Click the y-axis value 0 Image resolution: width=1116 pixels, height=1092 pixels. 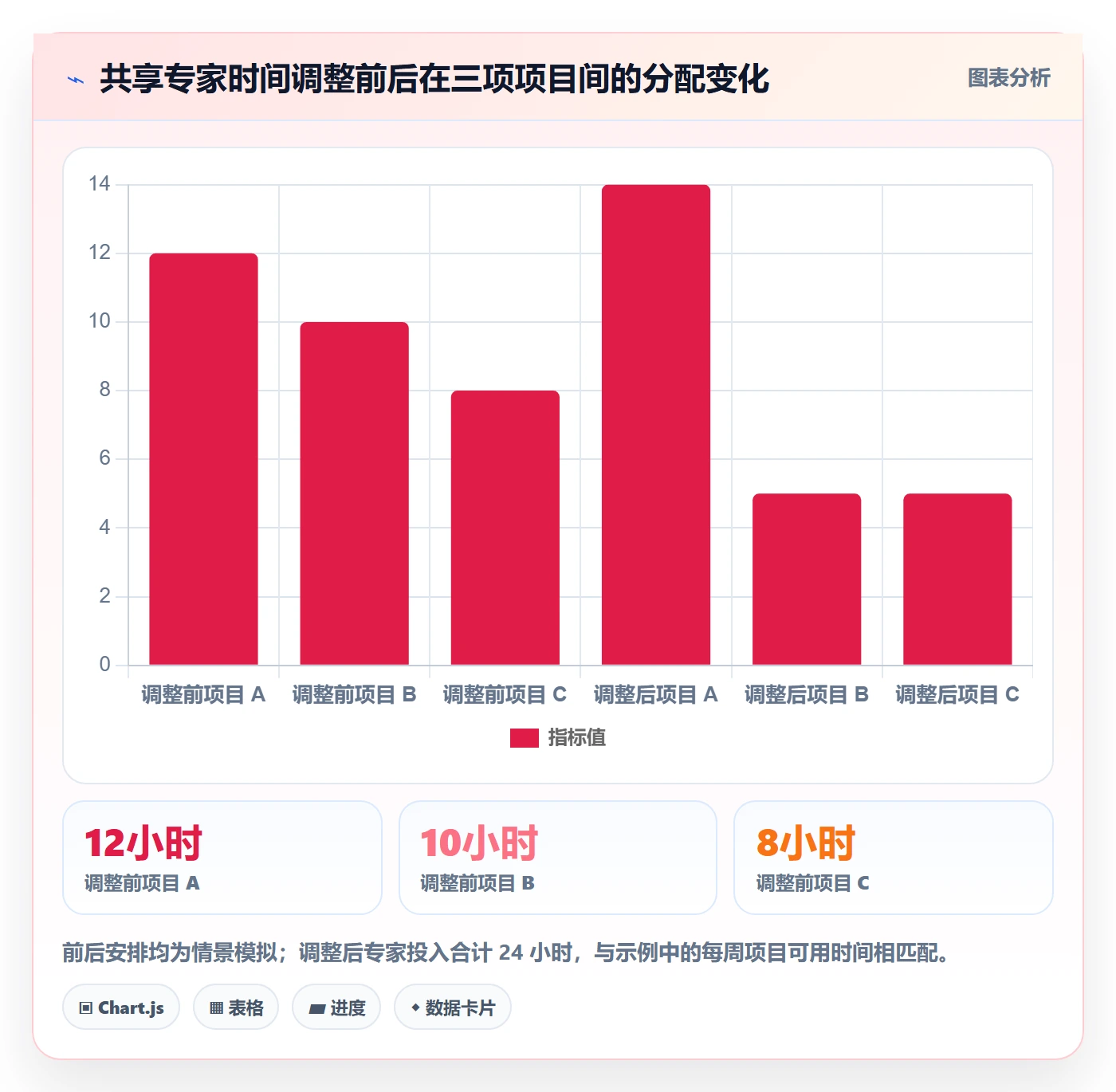tap(104, 664)
